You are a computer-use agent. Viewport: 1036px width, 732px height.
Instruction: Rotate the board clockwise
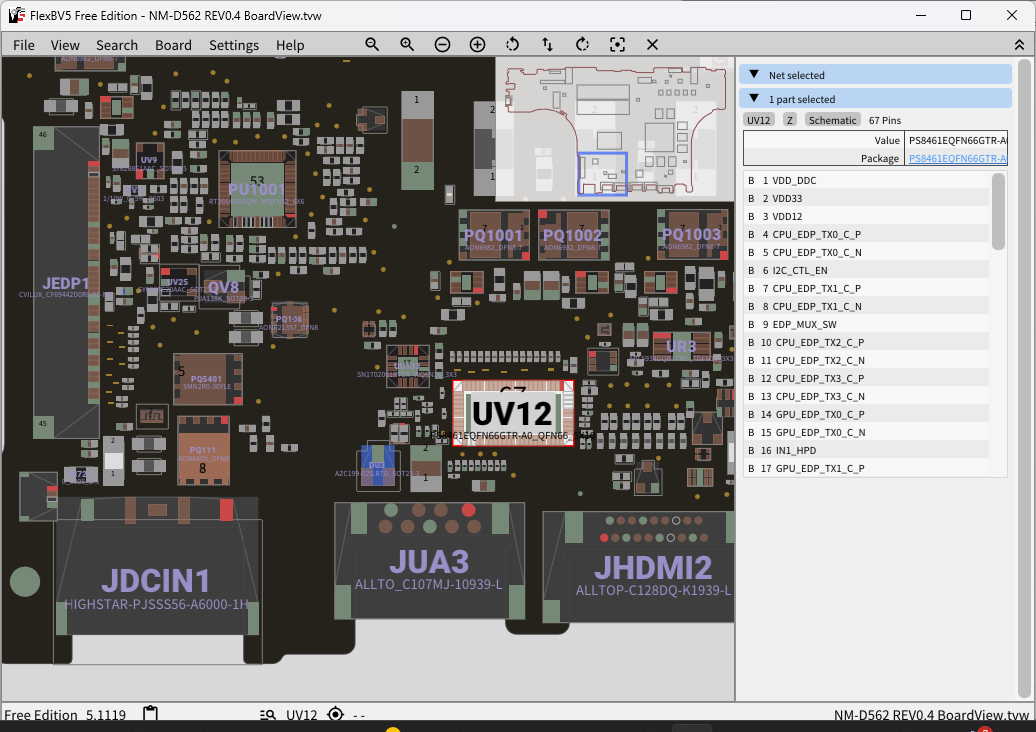coord(582,45)
